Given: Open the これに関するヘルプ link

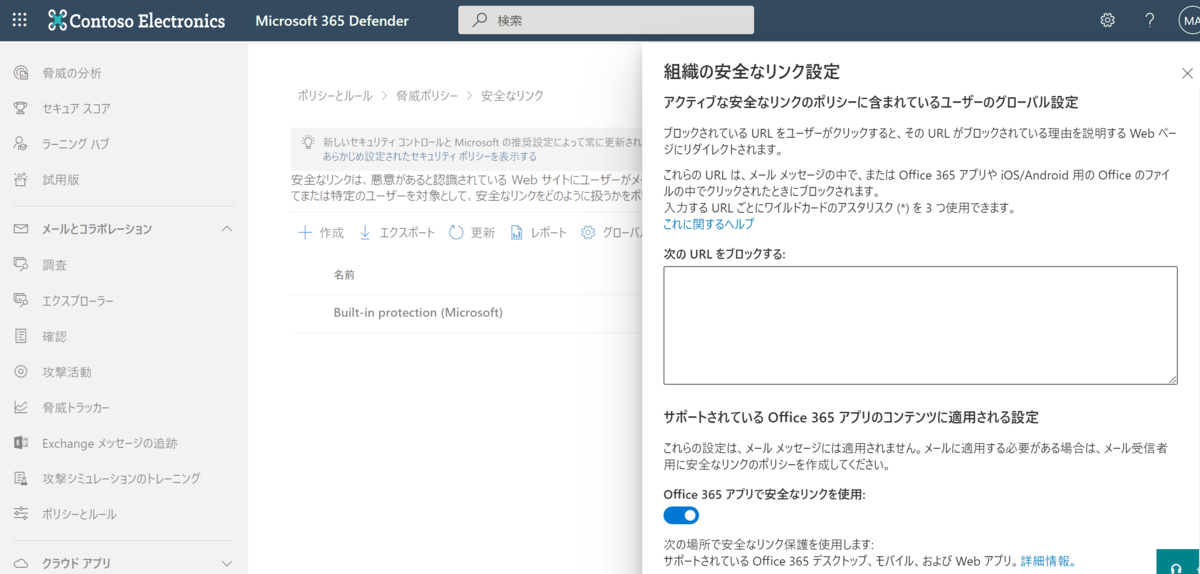Looking at the screenshot, I should click(x=709, y=224).
